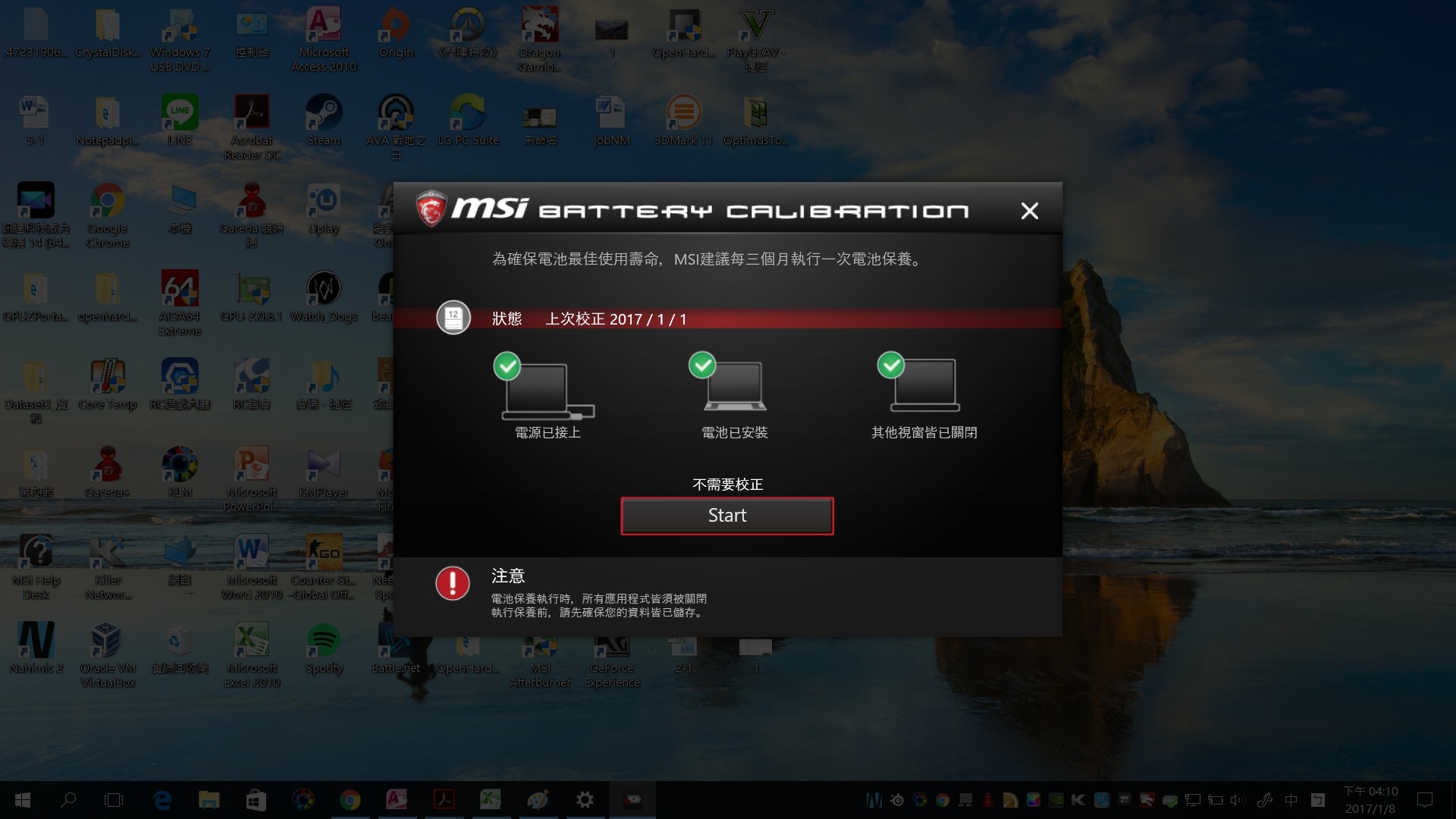This screenshot has width=1456, height=819.
Task: Click the taskbar clock showing 下午 04:10
Action: pyautogui.click(x=1370, y=800)
